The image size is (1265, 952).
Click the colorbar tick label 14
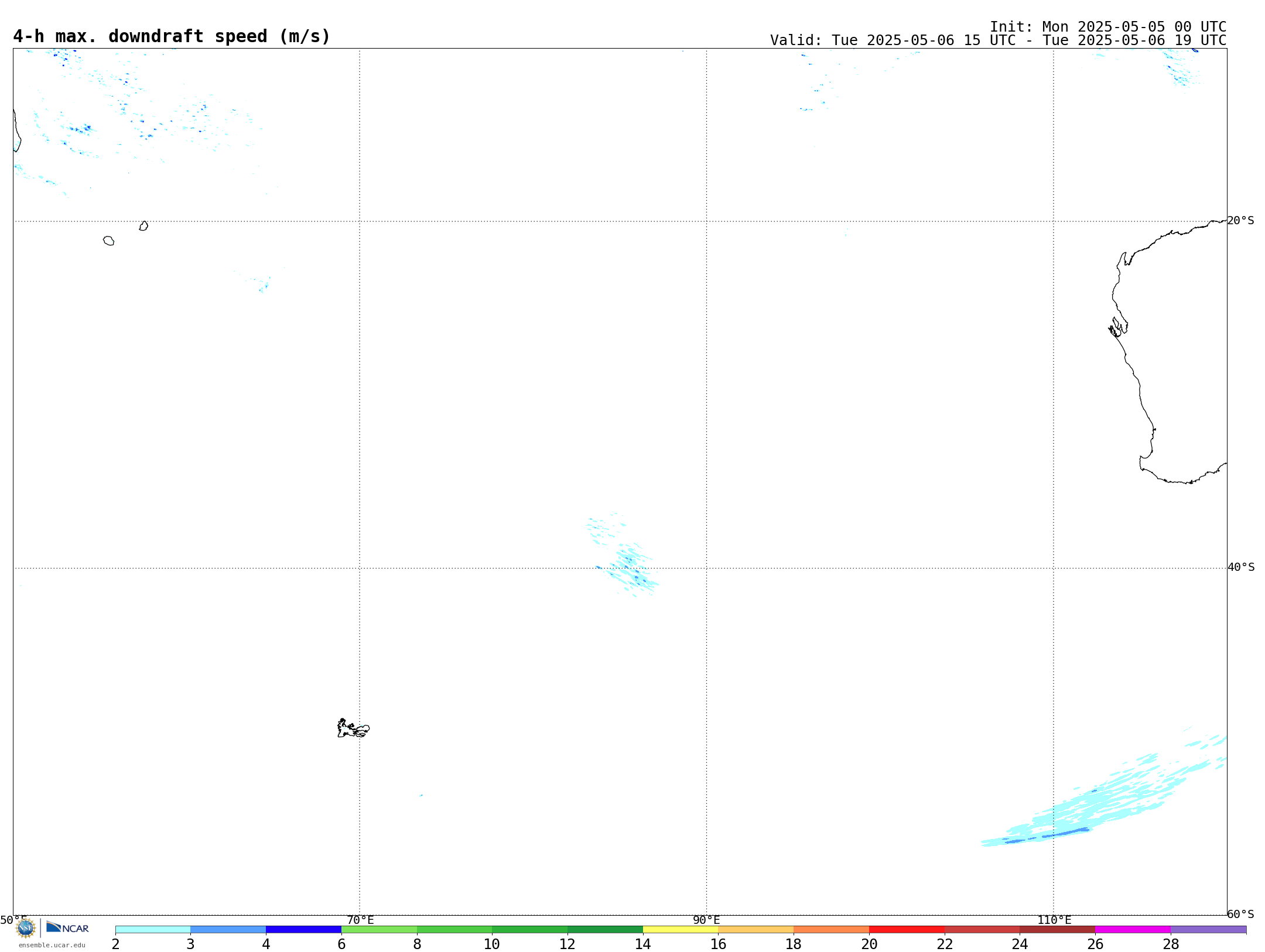coord(643,944)
